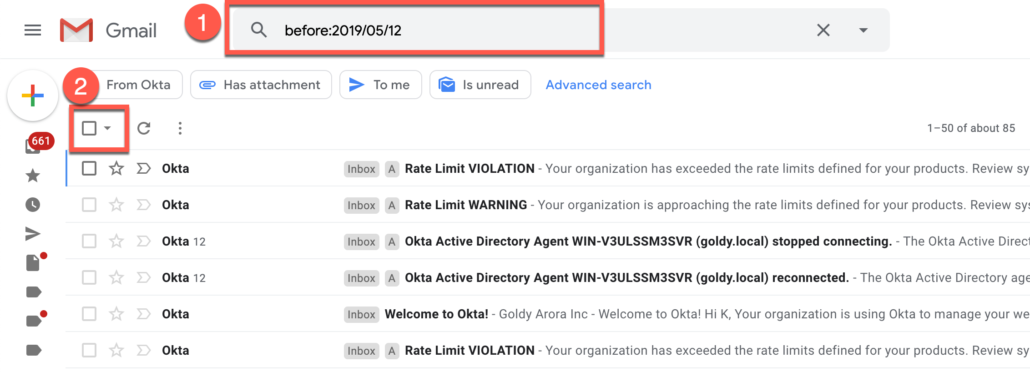
Task: Mark Rate Limit WARNING email as important
Action: [x=143, y=205]
